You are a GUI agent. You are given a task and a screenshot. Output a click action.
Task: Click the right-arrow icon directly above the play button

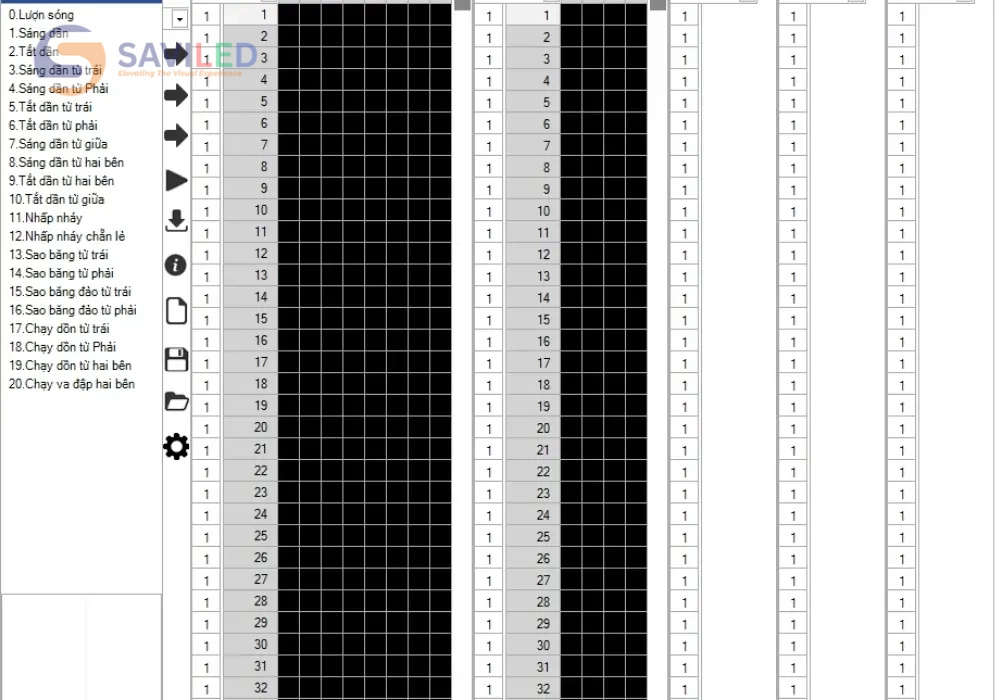176,135
